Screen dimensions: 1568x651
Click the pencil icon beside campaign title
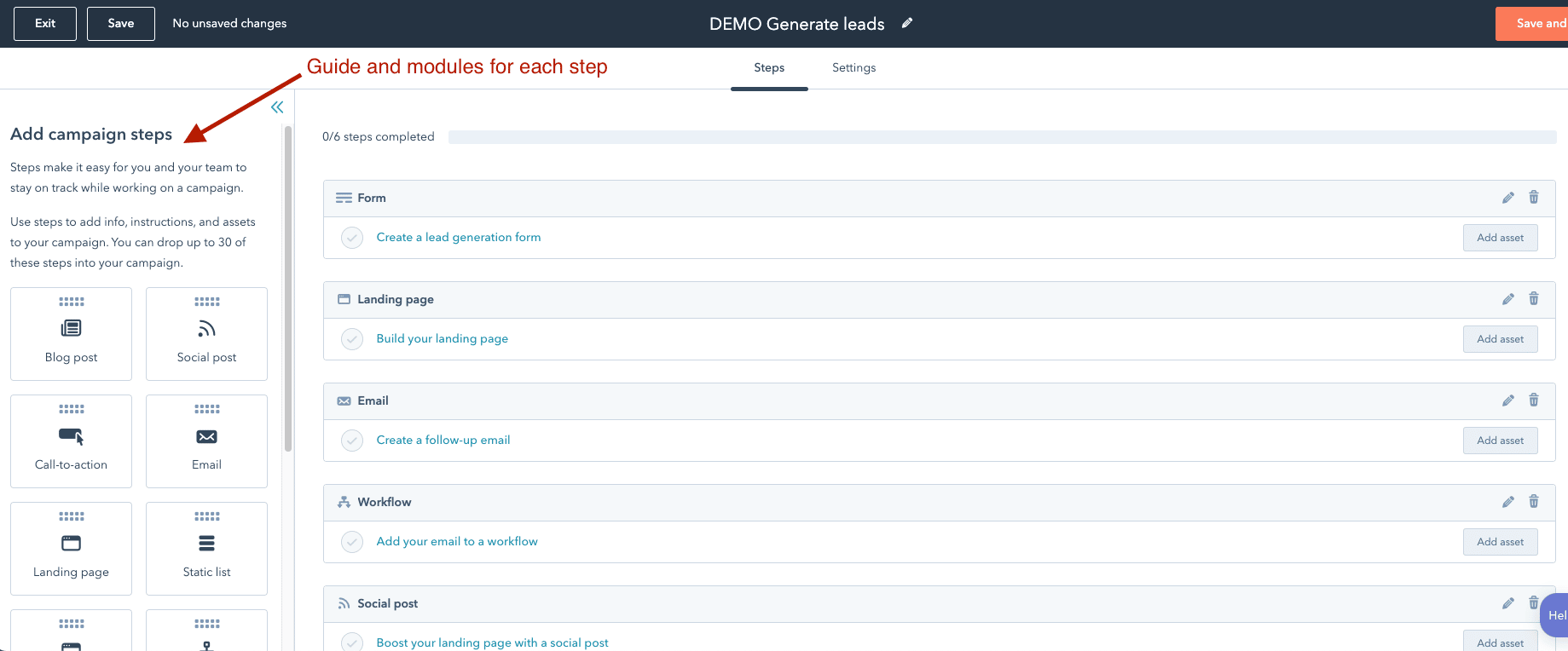pos(907,23)
